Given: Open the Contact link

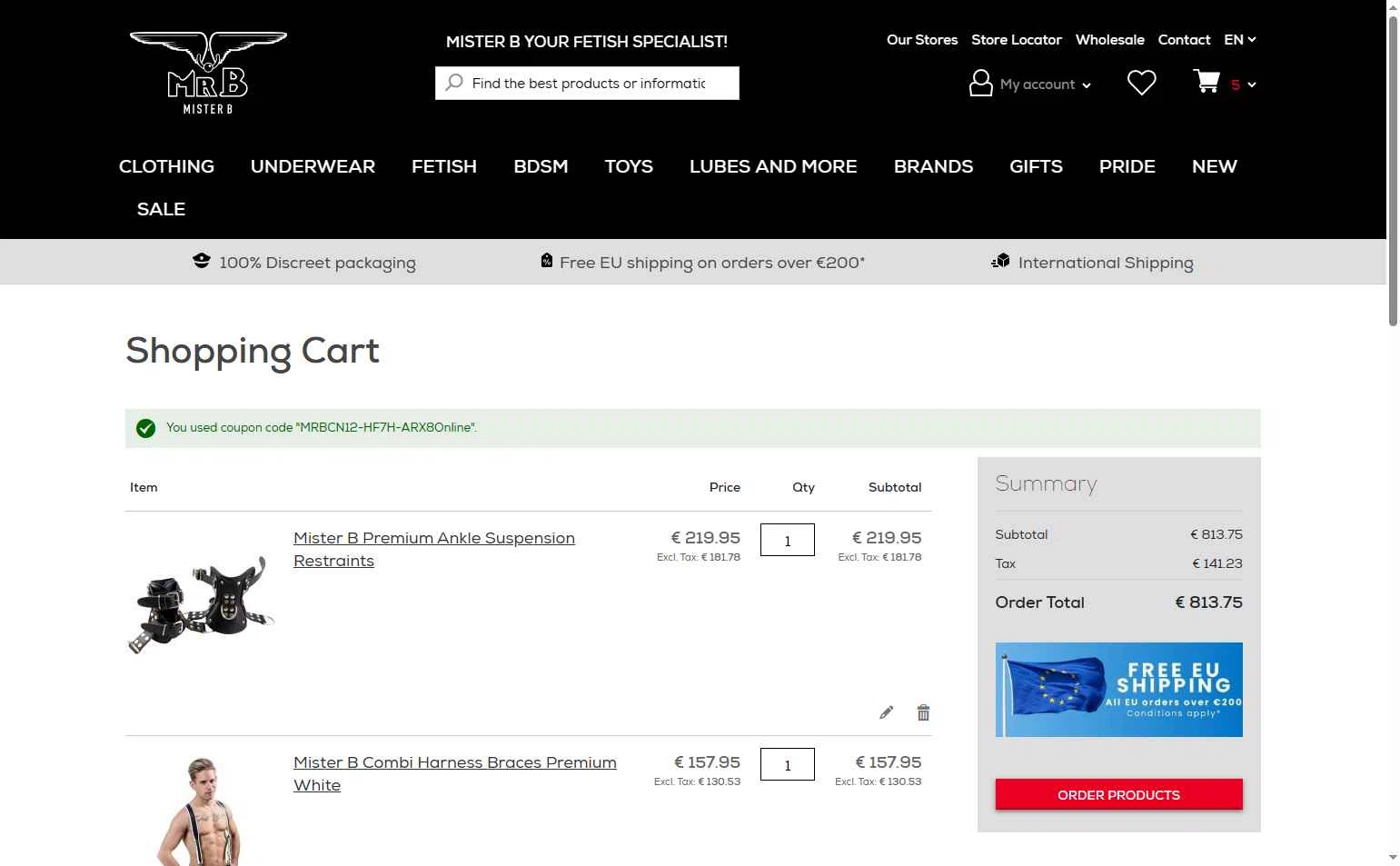Looking at the screenshot, I should click(1184, 40).
